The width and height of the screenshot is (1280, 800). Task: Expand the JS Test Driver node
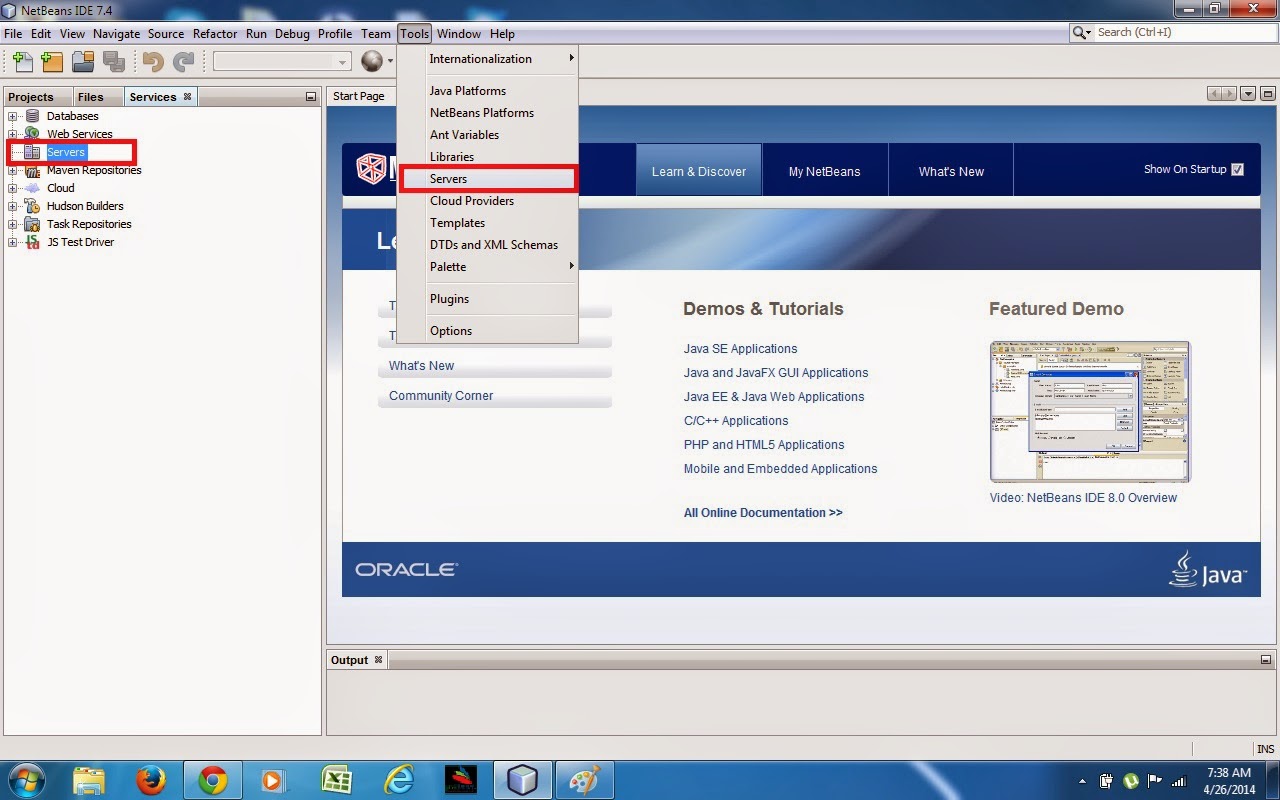[x=12, y=242]
